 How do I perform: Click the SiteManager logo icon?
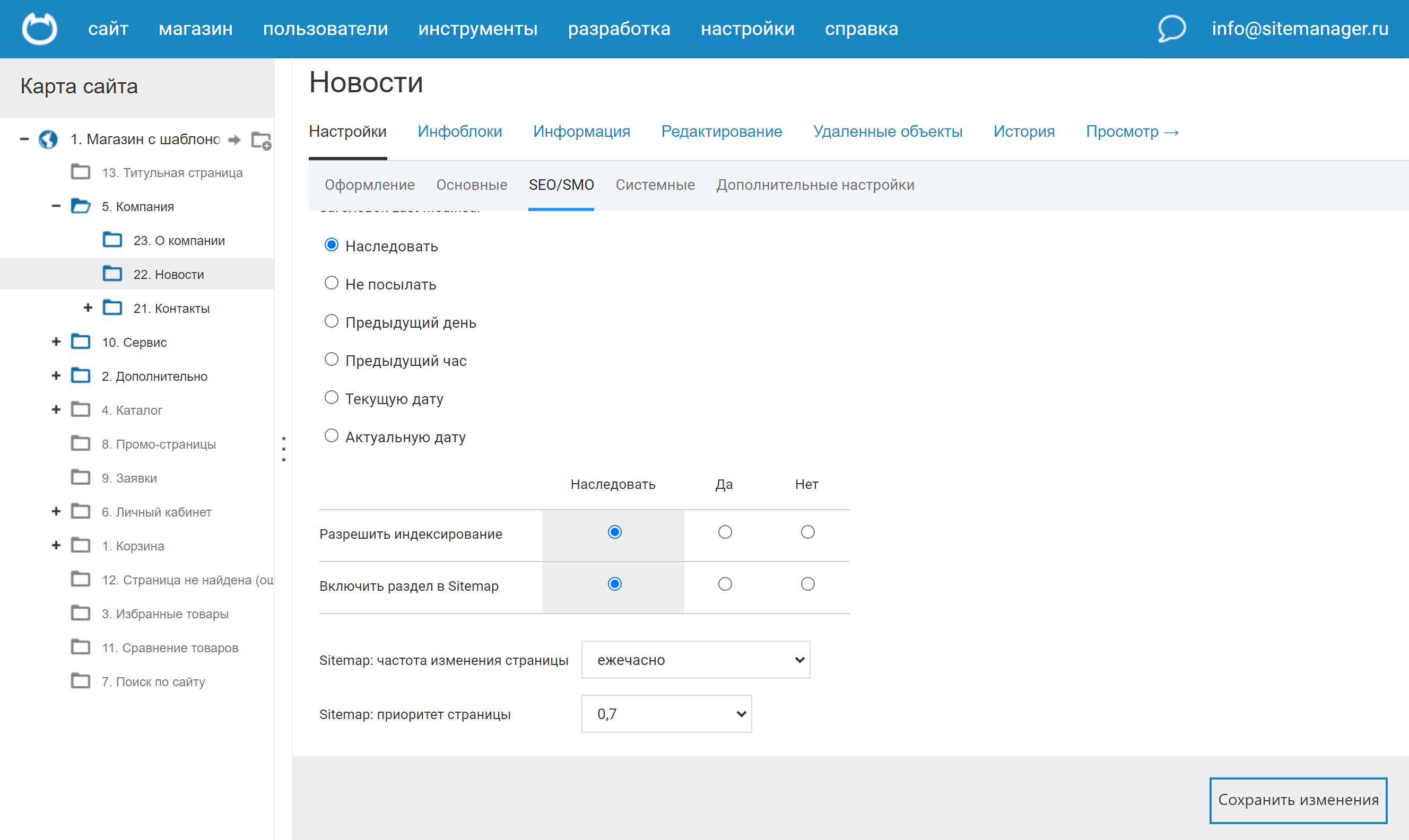[x=39, y=28]
